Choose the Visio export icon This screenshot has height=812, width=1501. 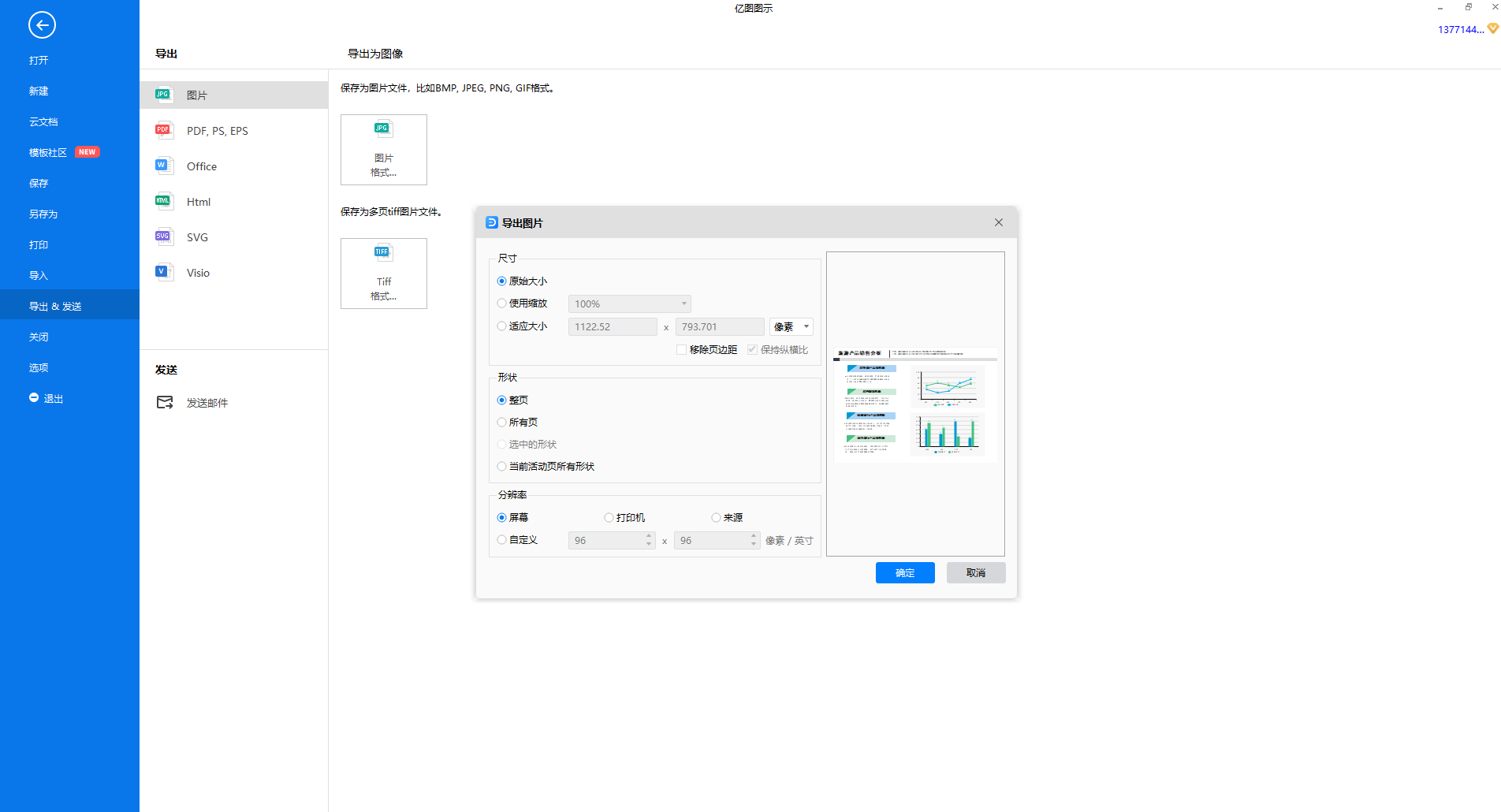163,272
